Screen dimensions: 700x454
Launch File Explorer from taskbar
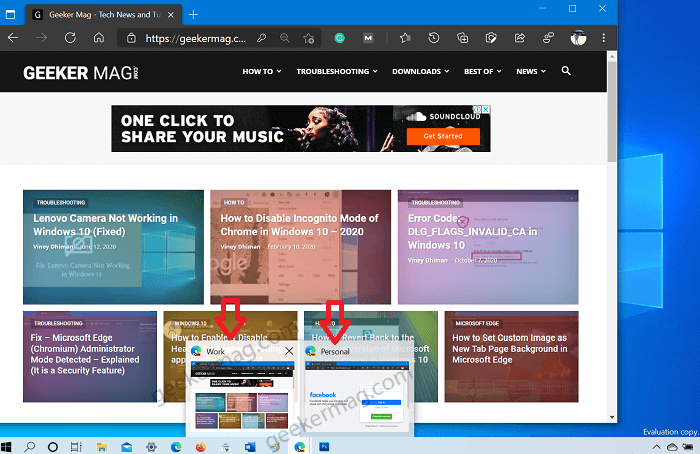[102, 447]
